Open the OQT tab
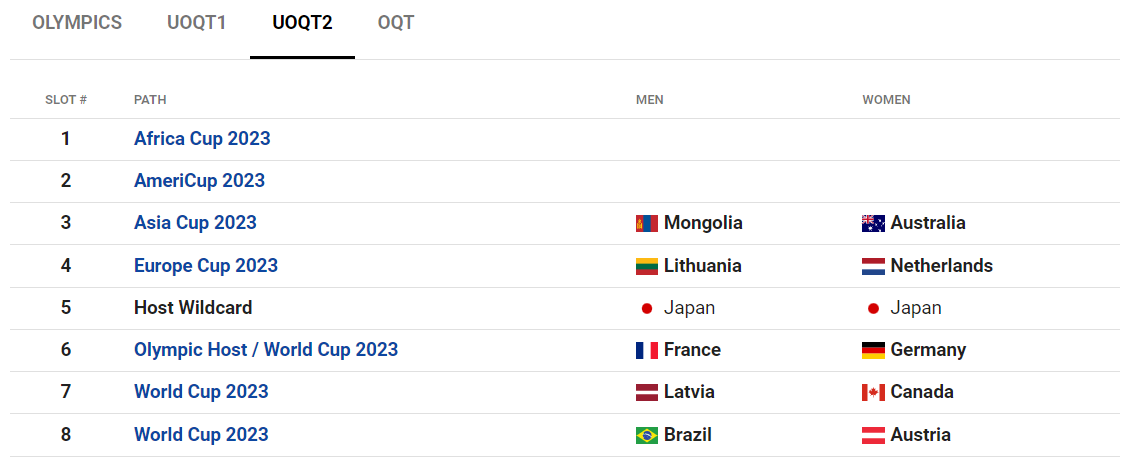1121x457 pixels. [396, 23]
